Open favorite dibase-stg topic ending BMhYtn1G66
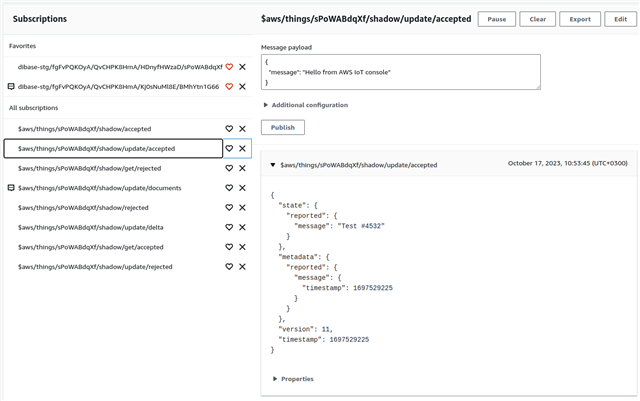The image size is (640, 401). click(x=118, y=86)
